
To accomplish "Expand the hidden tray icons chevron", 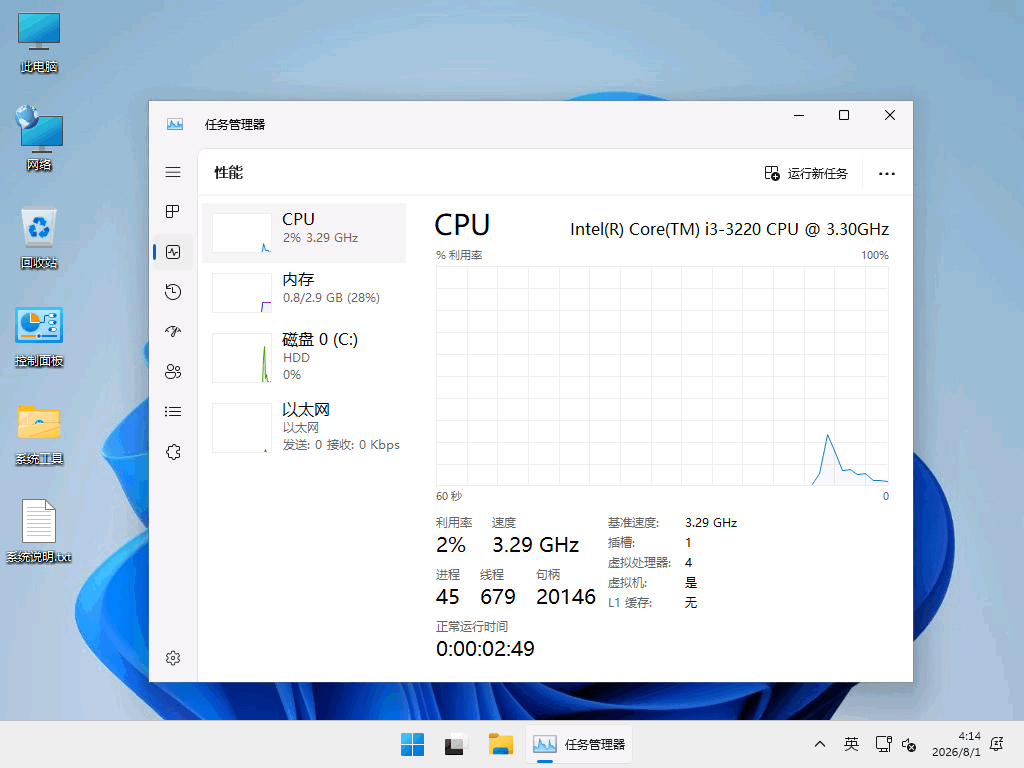I will tap(820, 744).
